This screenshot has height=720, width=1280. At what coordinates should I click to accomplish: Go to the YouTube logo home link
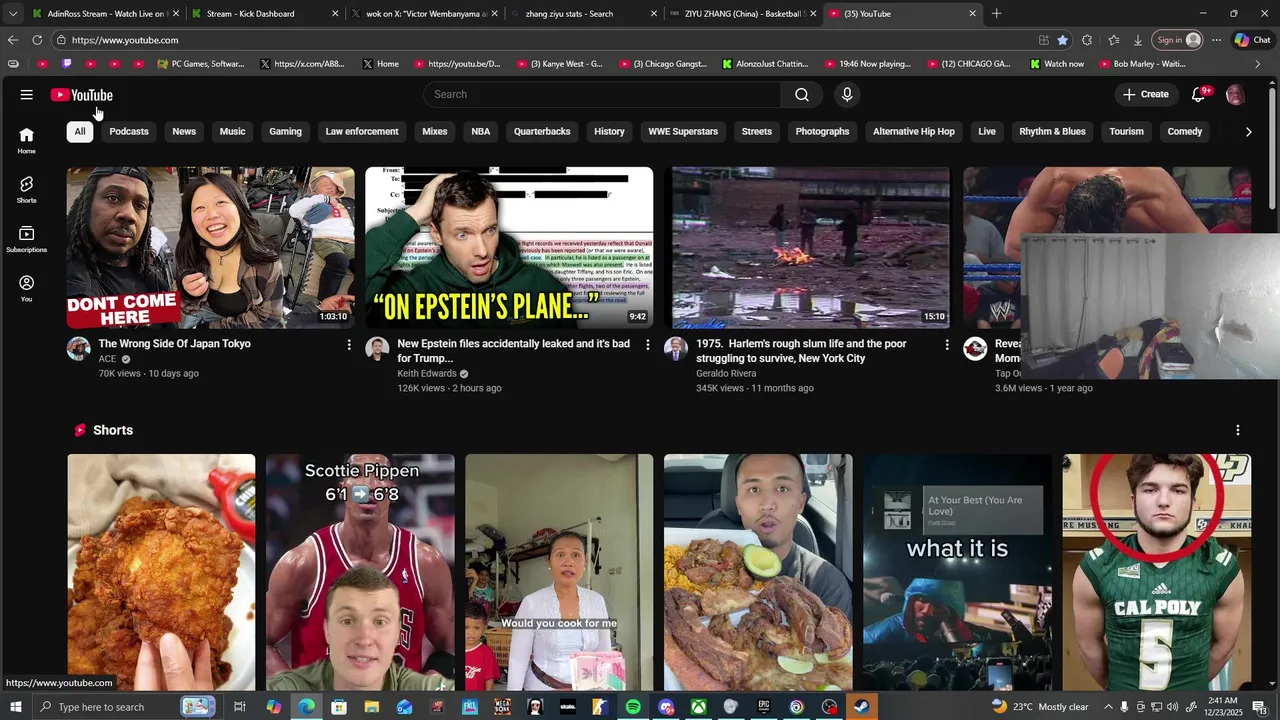point(82,95)
